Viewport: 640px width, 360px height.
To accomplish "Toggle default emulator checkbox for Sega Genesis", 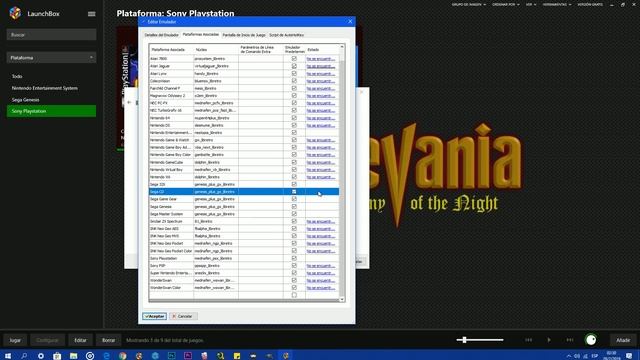I will click(294, 206).
